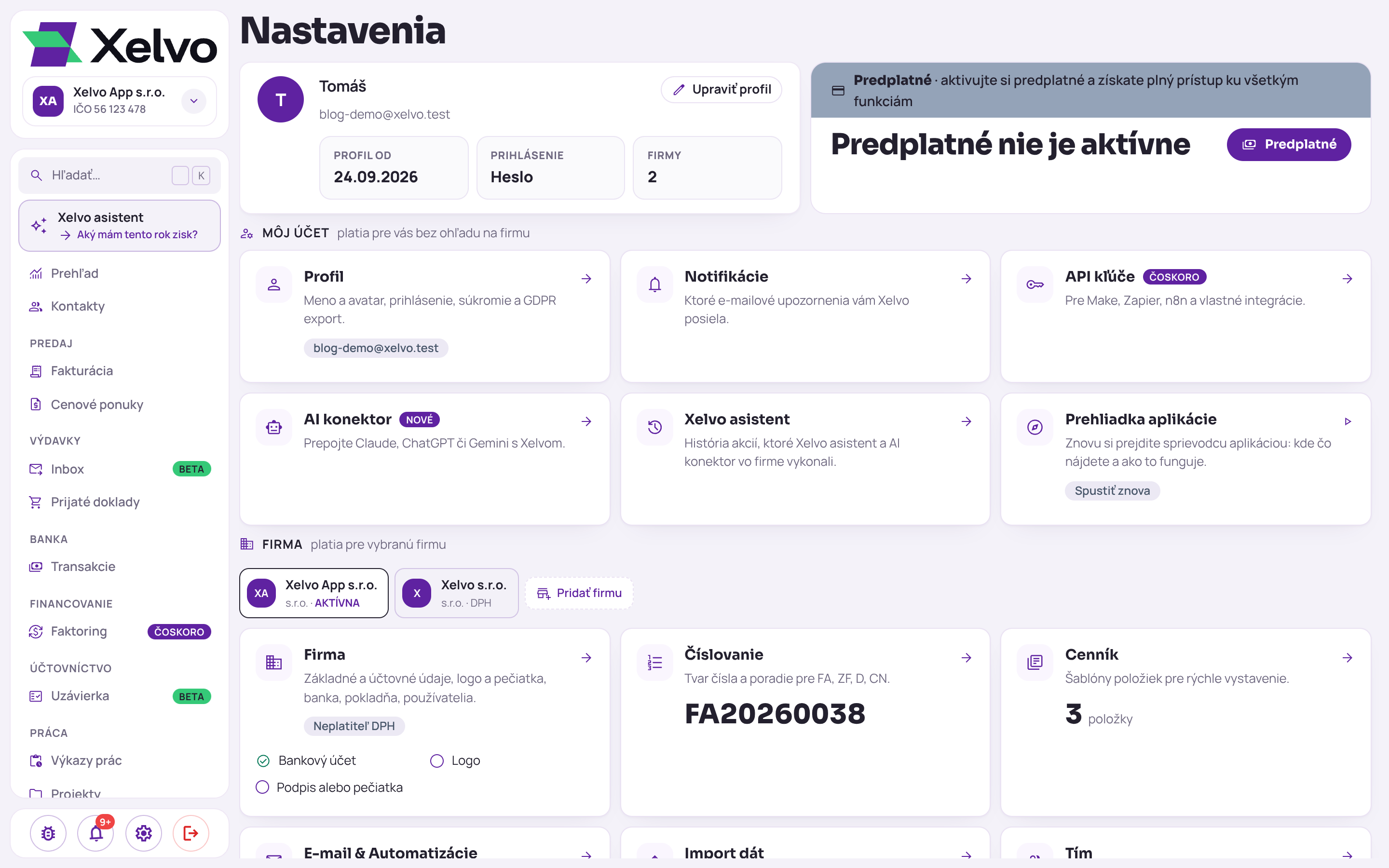
Task: Click the Číslovanie numbered list icon
Action: pyautogui.click(x=654, y=663)
